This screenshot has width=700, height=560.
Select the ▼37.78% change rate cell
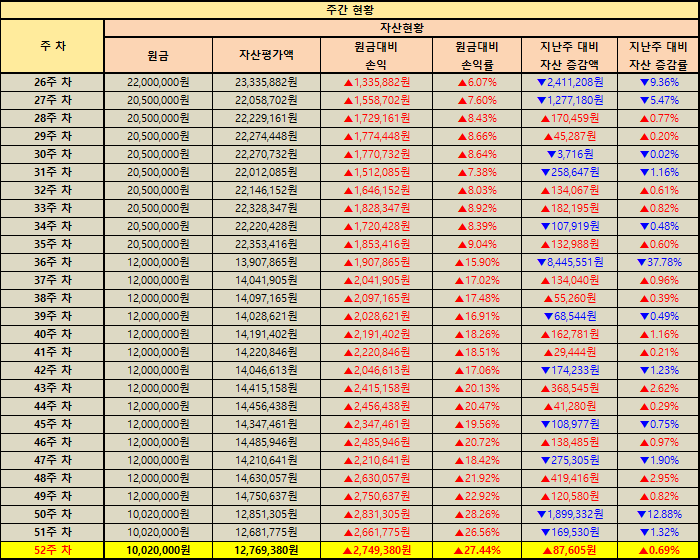coord(657,262)
